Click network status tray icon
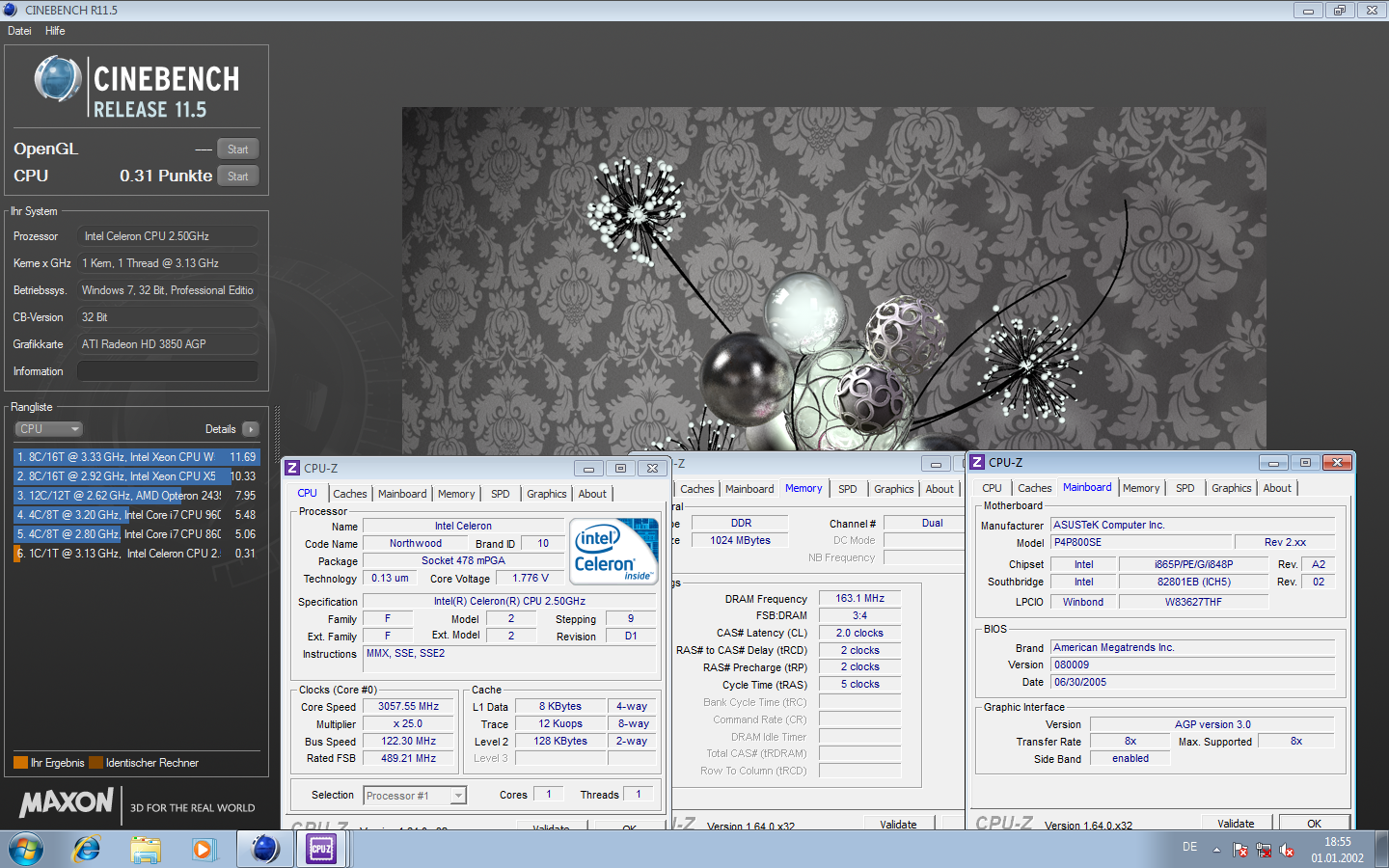This screenshot has height=868, width=1389. pyautogui.click(x=1264, y=850)
